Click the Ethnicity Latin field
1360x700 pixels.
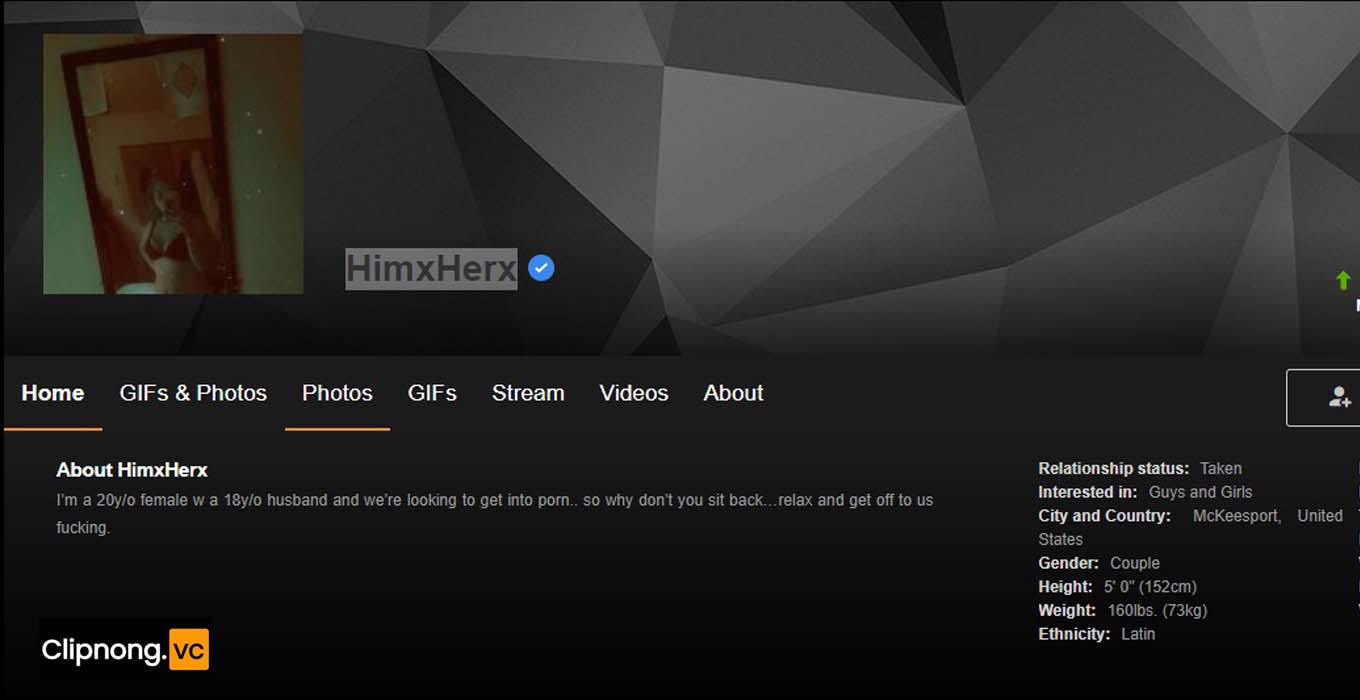(1097, 634)
